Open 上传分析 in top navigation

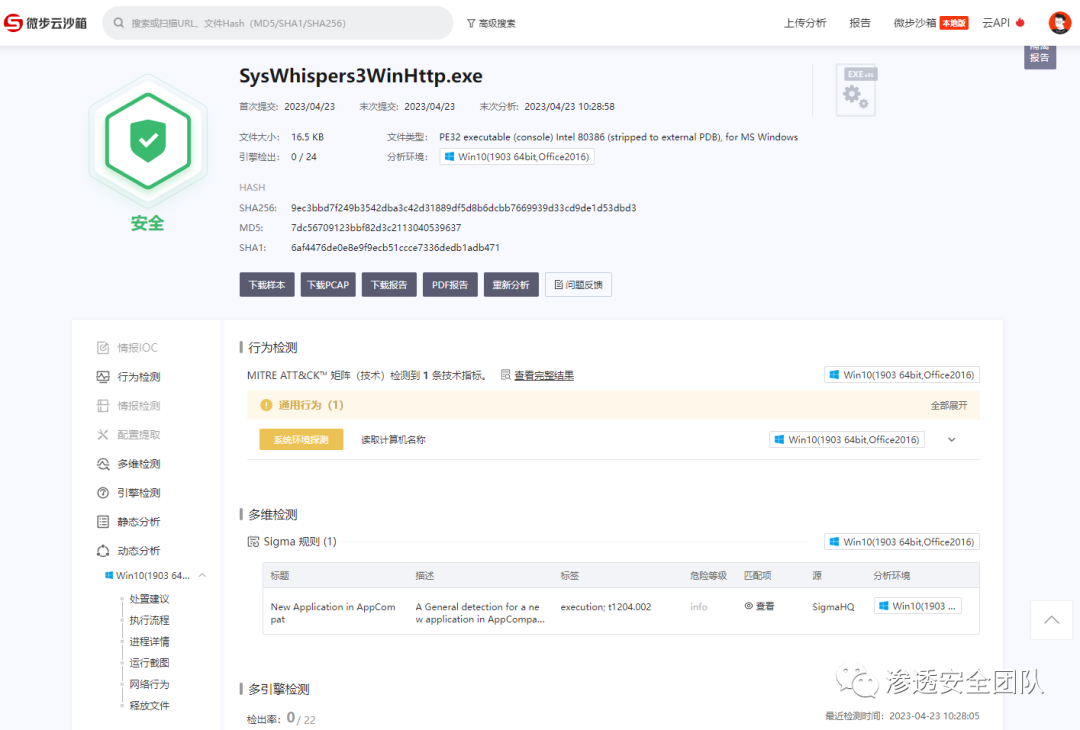tap(804, 23)
